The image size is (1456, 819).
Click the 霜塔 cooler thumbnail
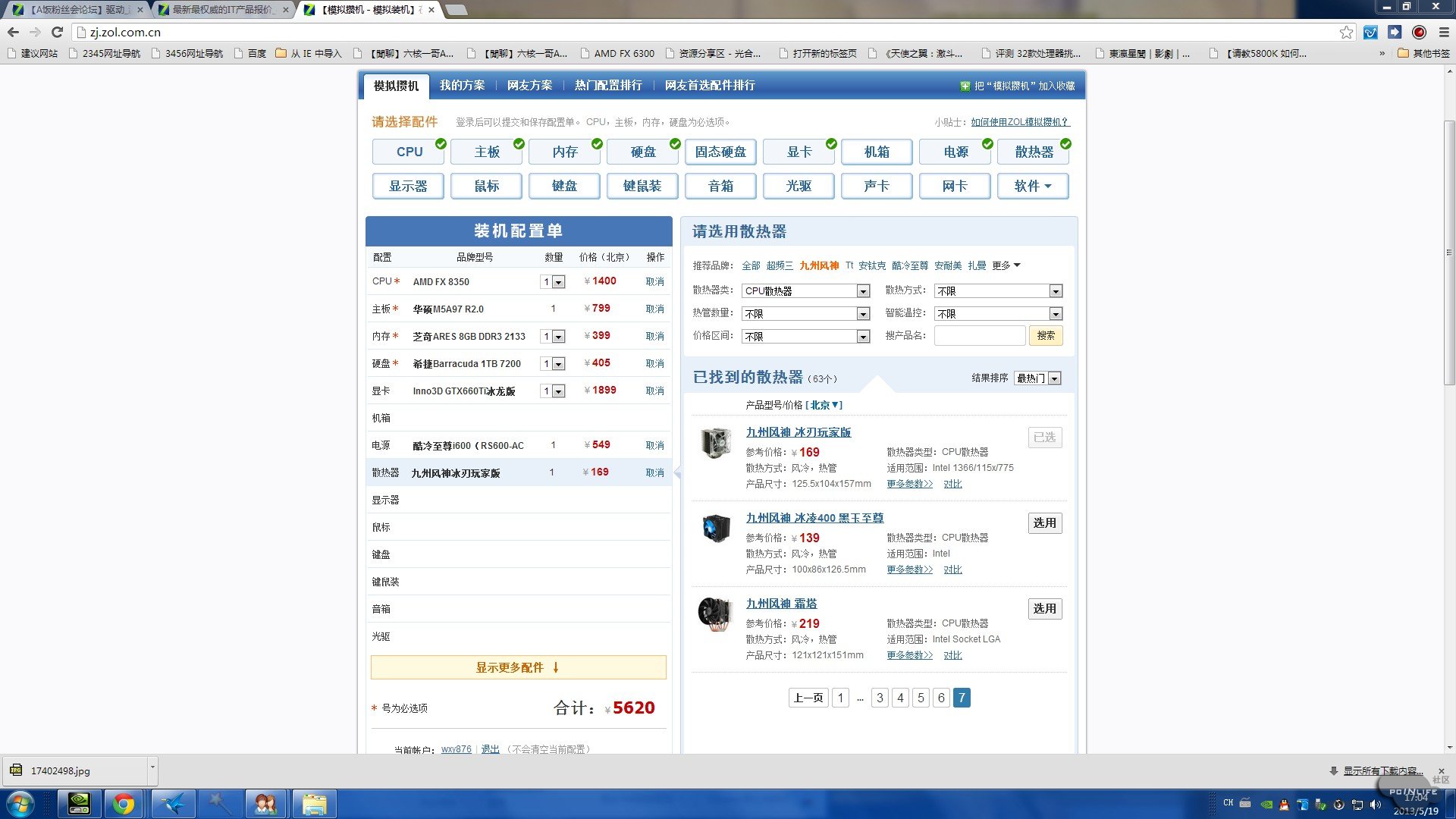[x=715, y=614]
